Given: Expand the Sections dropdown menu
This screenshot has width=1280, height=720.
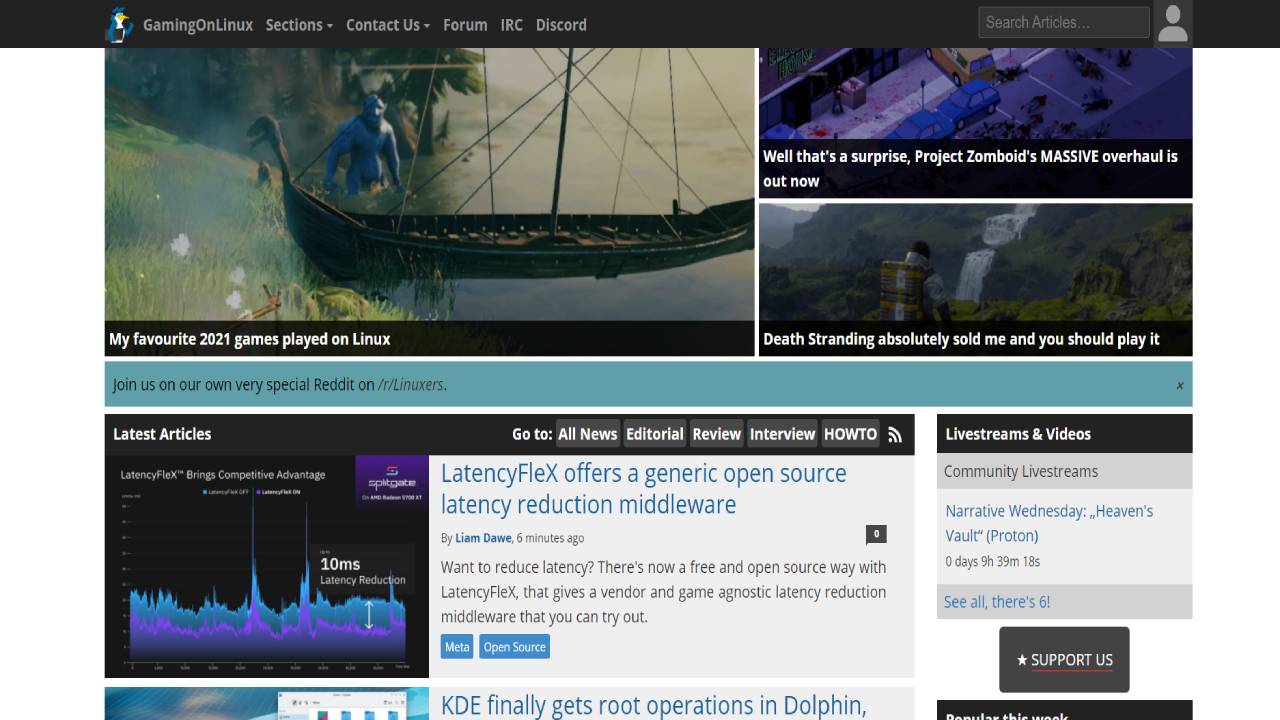Looking at the screenshot, I should 299,25.
